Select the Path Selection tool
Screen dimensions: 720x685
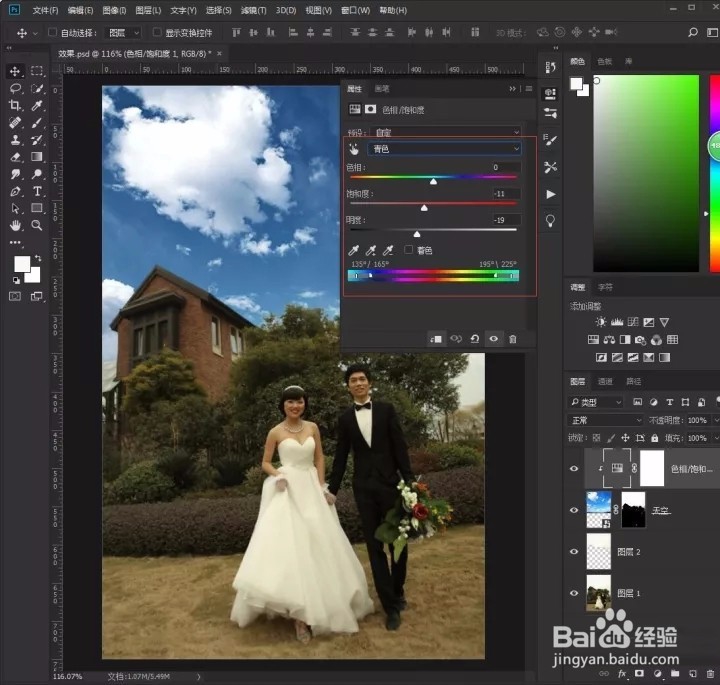15,208
